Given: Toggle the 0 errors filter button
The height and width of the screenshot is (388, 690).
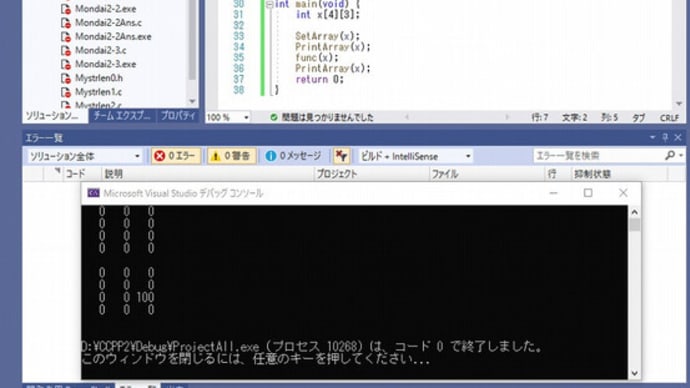Looking at the screenshot, I should click(176, 156).
